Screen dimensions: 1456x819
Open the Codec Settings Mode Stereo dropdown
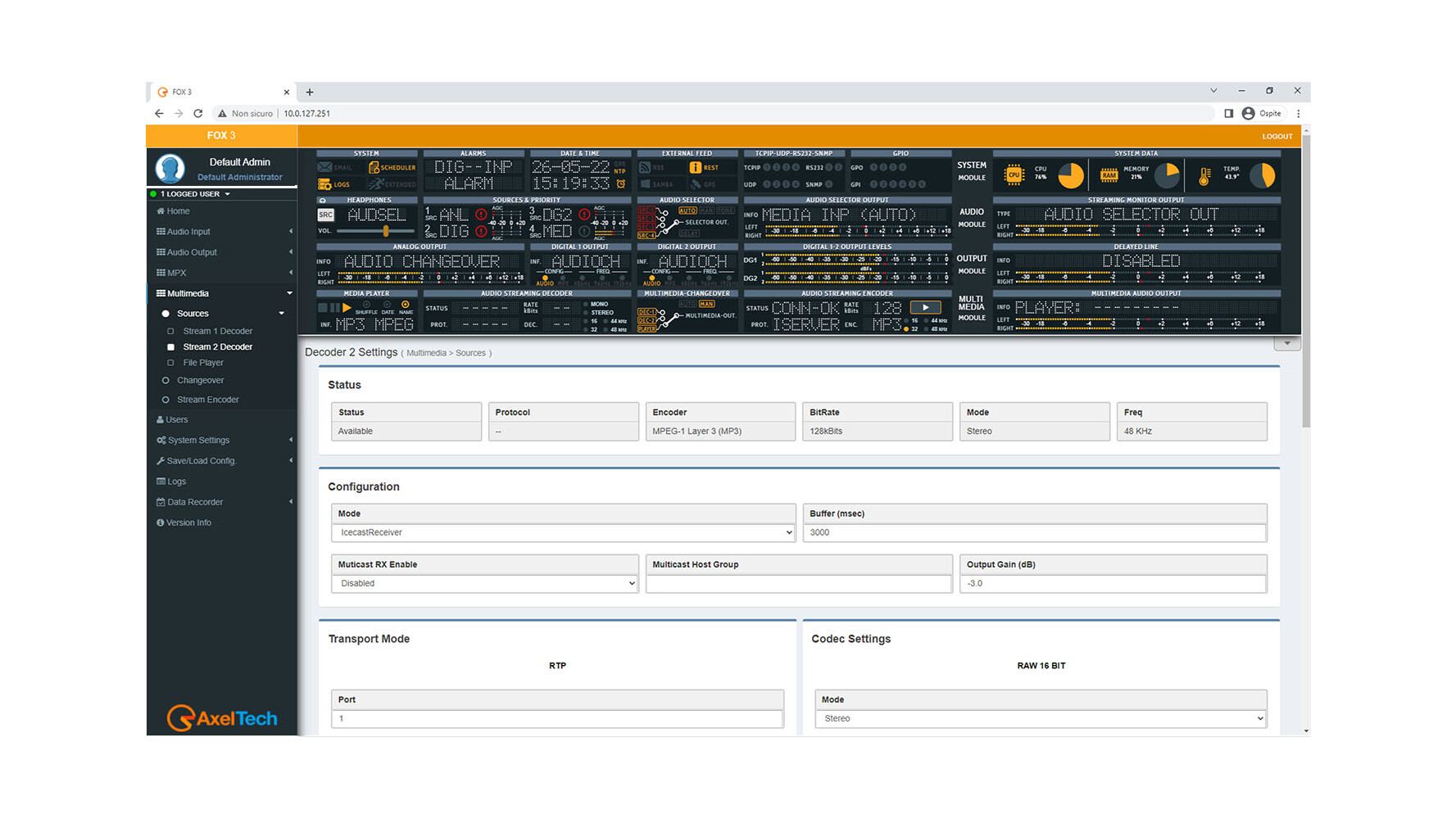[x=1041, y=718]
